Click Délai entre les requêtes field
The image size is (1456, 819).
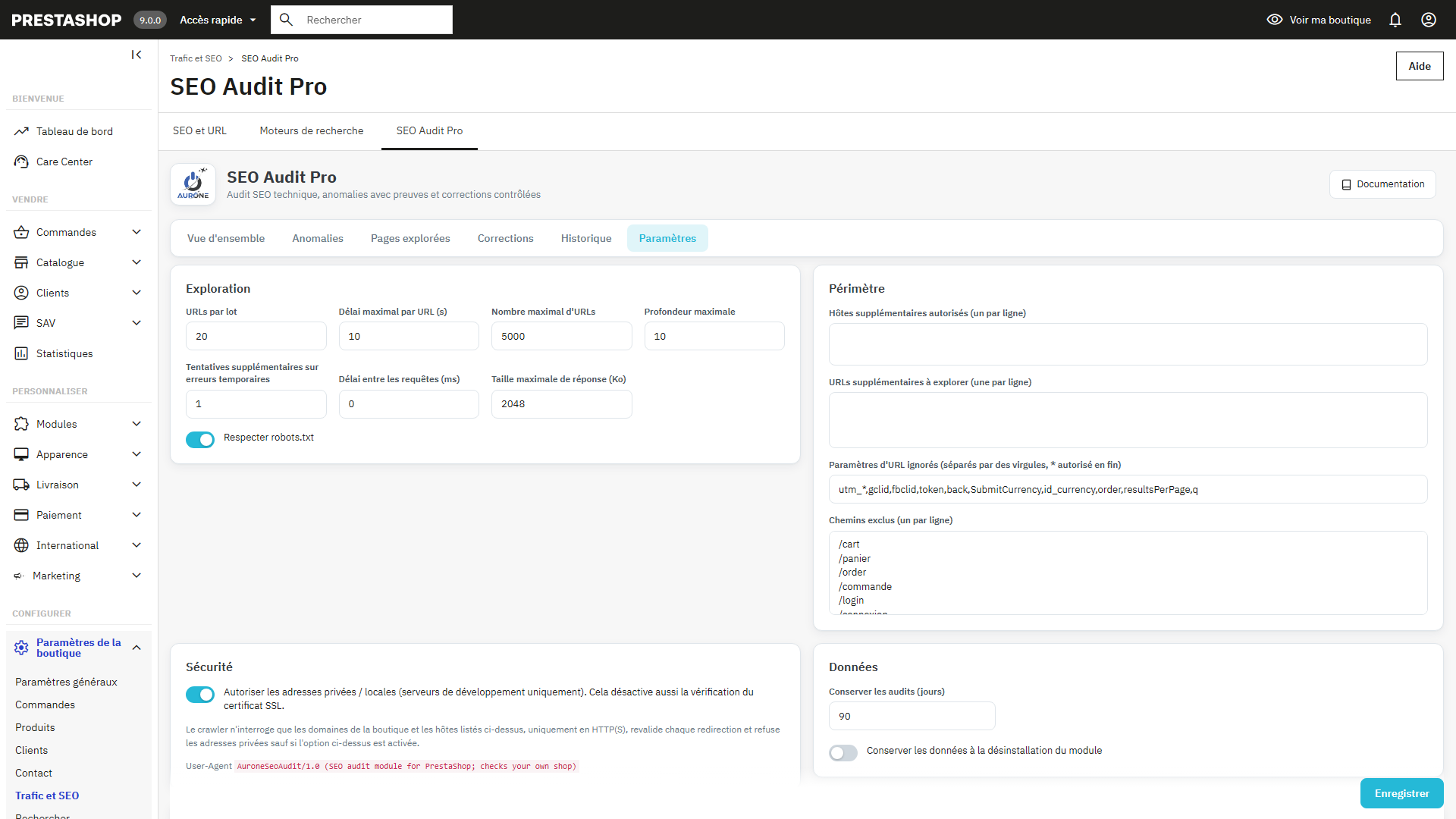(409, 404)
